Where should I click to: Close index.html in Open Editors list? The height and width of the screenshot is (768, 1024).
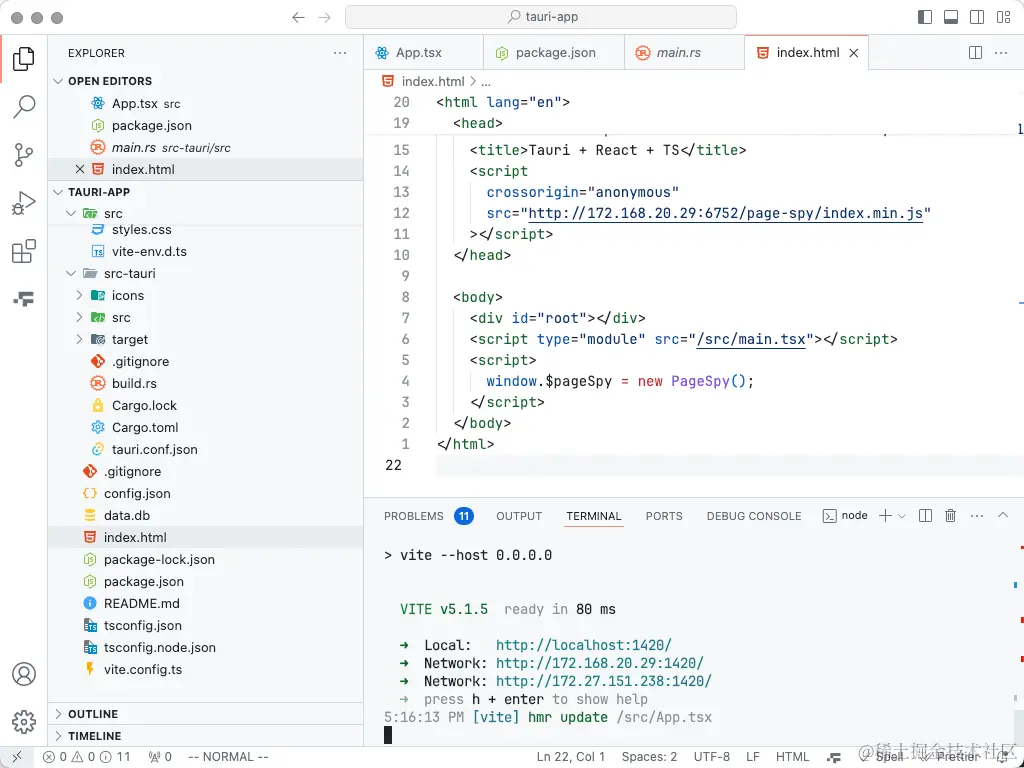click(80, 169)
